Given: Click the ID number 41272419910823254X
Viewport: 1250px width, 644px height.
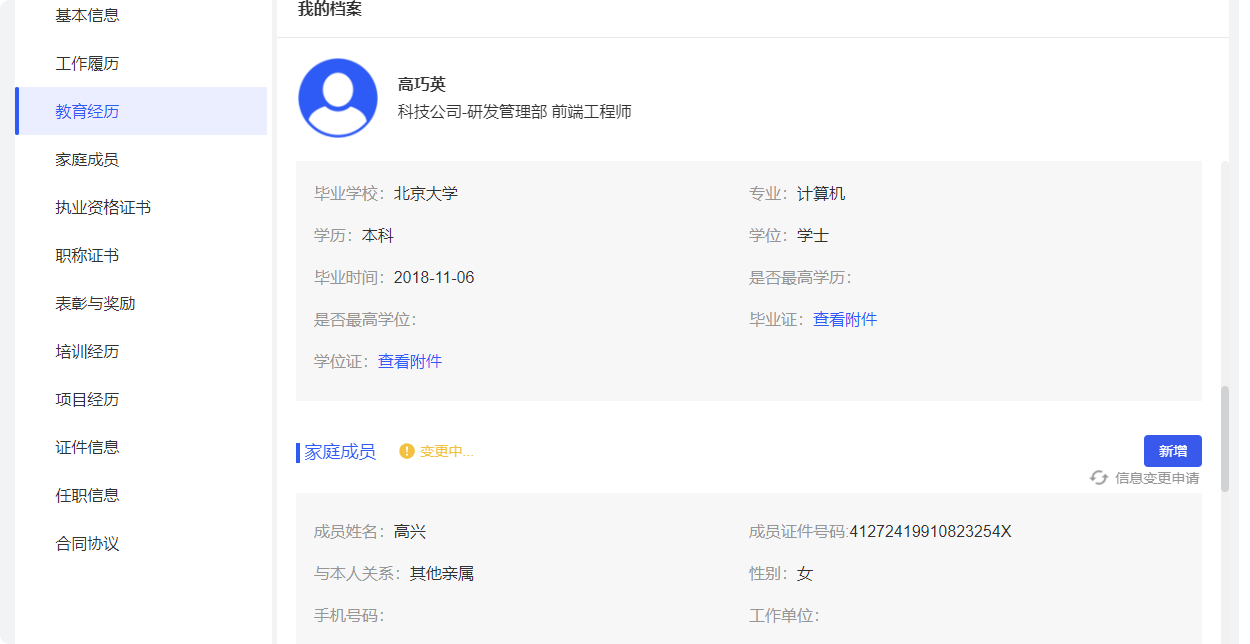Looking at the screenshot, I should pyautogui.click(x=931, y=532).
